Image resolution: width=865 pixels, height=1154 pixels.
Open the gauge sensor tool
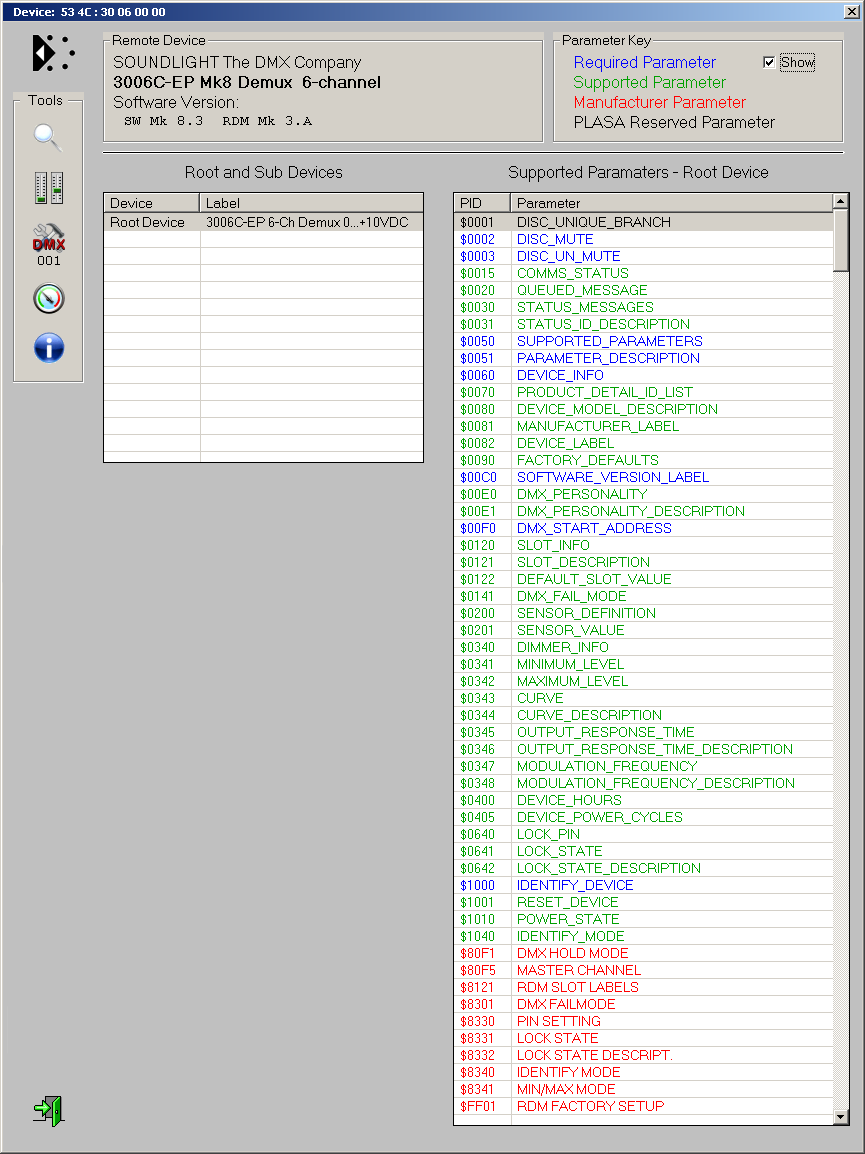[x=48, y=298]
